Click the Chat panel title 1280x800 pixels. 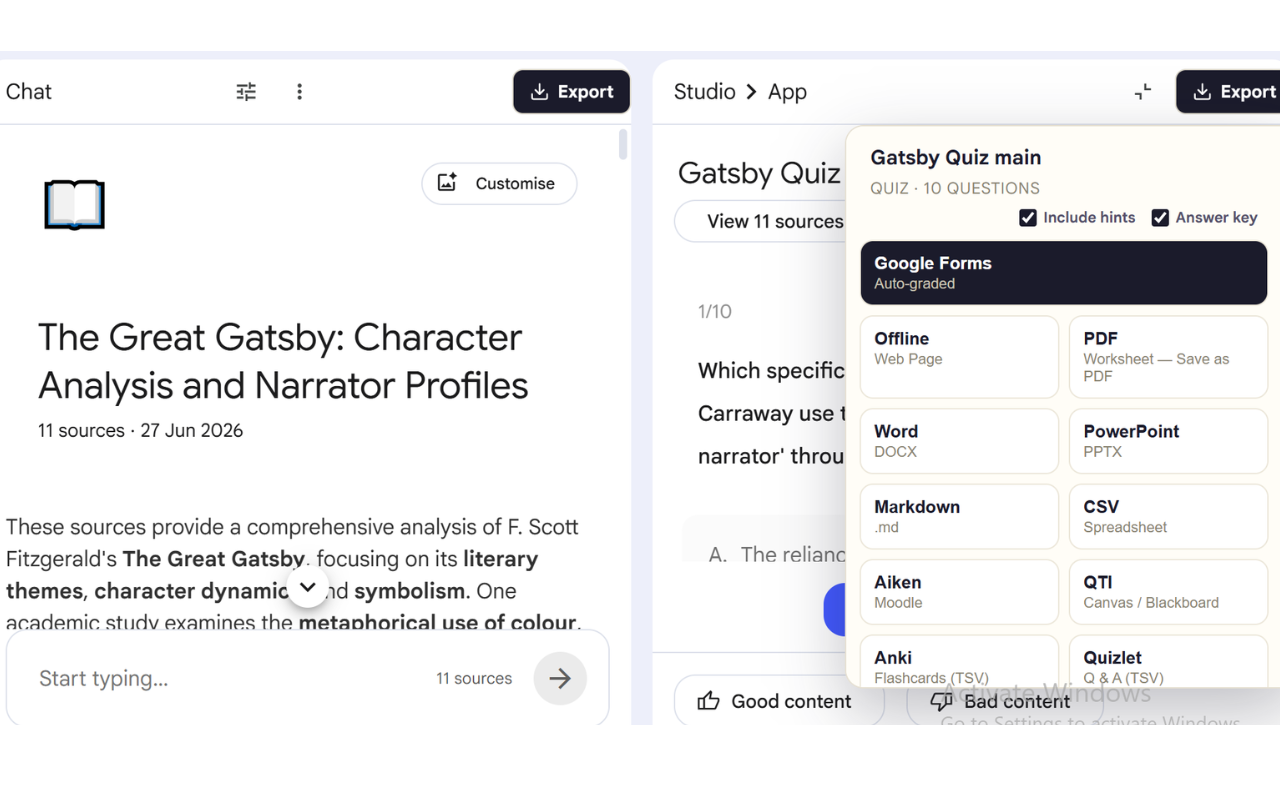coord(28,92)
